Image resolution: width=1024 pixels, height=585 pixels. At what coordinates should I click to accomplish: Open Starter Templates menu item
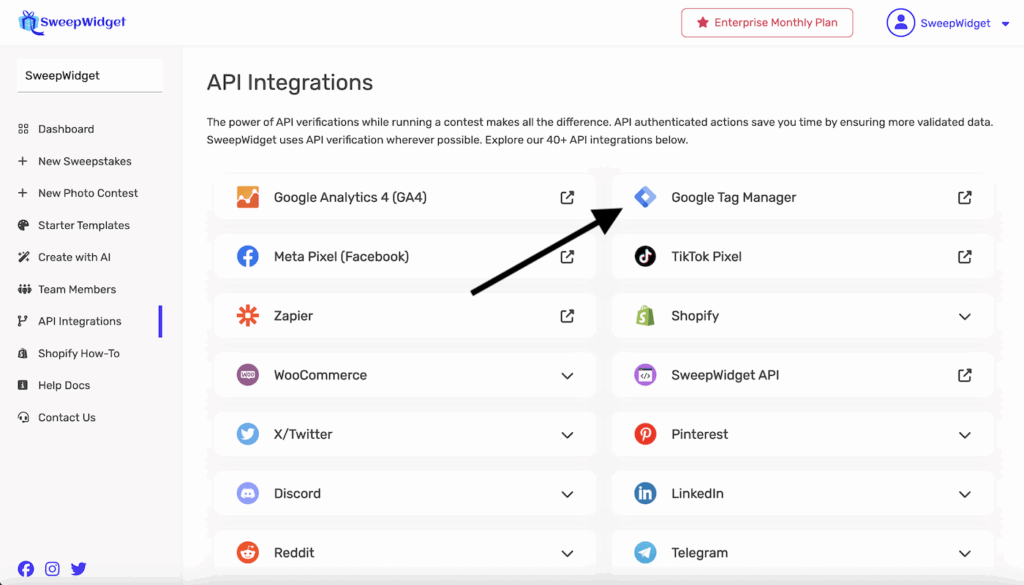[84, 225]
